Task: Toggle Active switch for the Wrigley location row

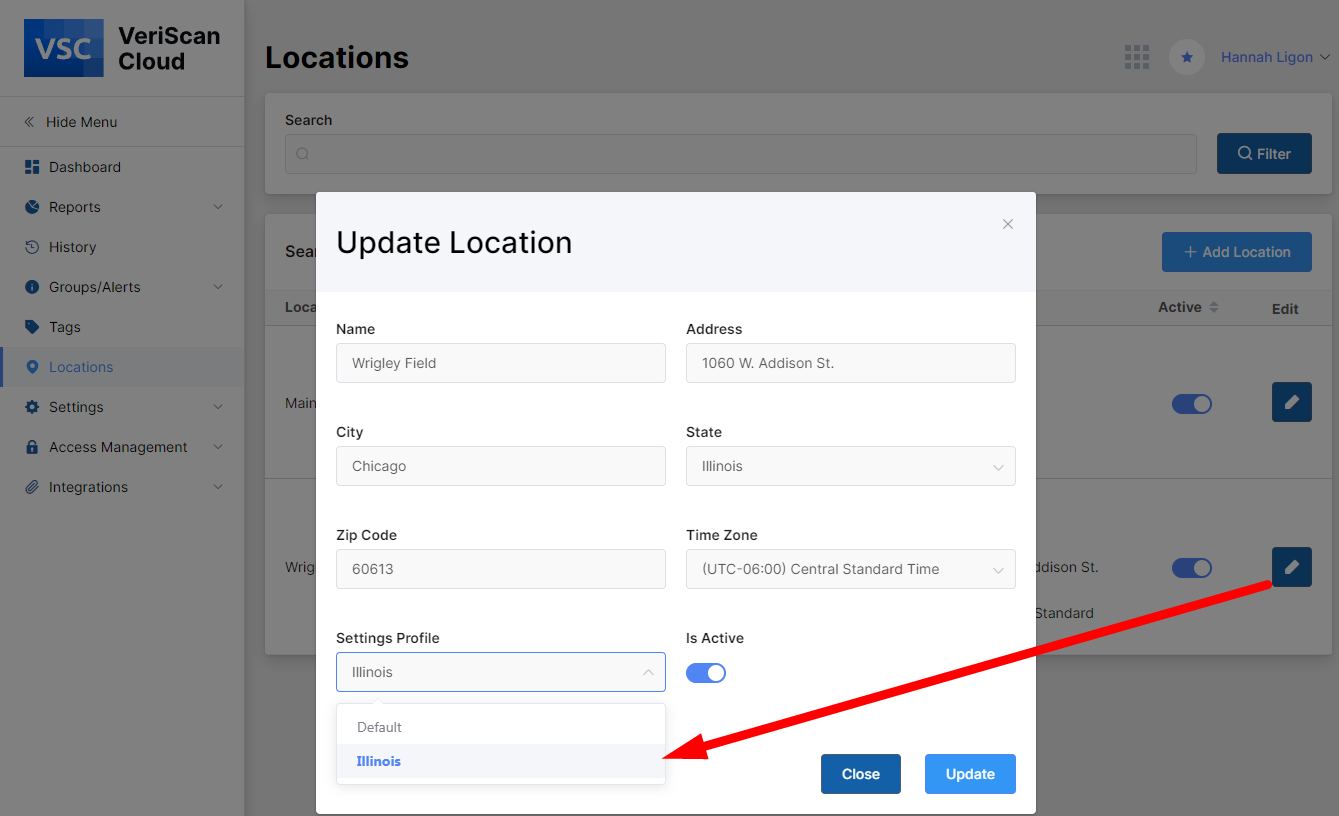Action: pos(1192,568)
